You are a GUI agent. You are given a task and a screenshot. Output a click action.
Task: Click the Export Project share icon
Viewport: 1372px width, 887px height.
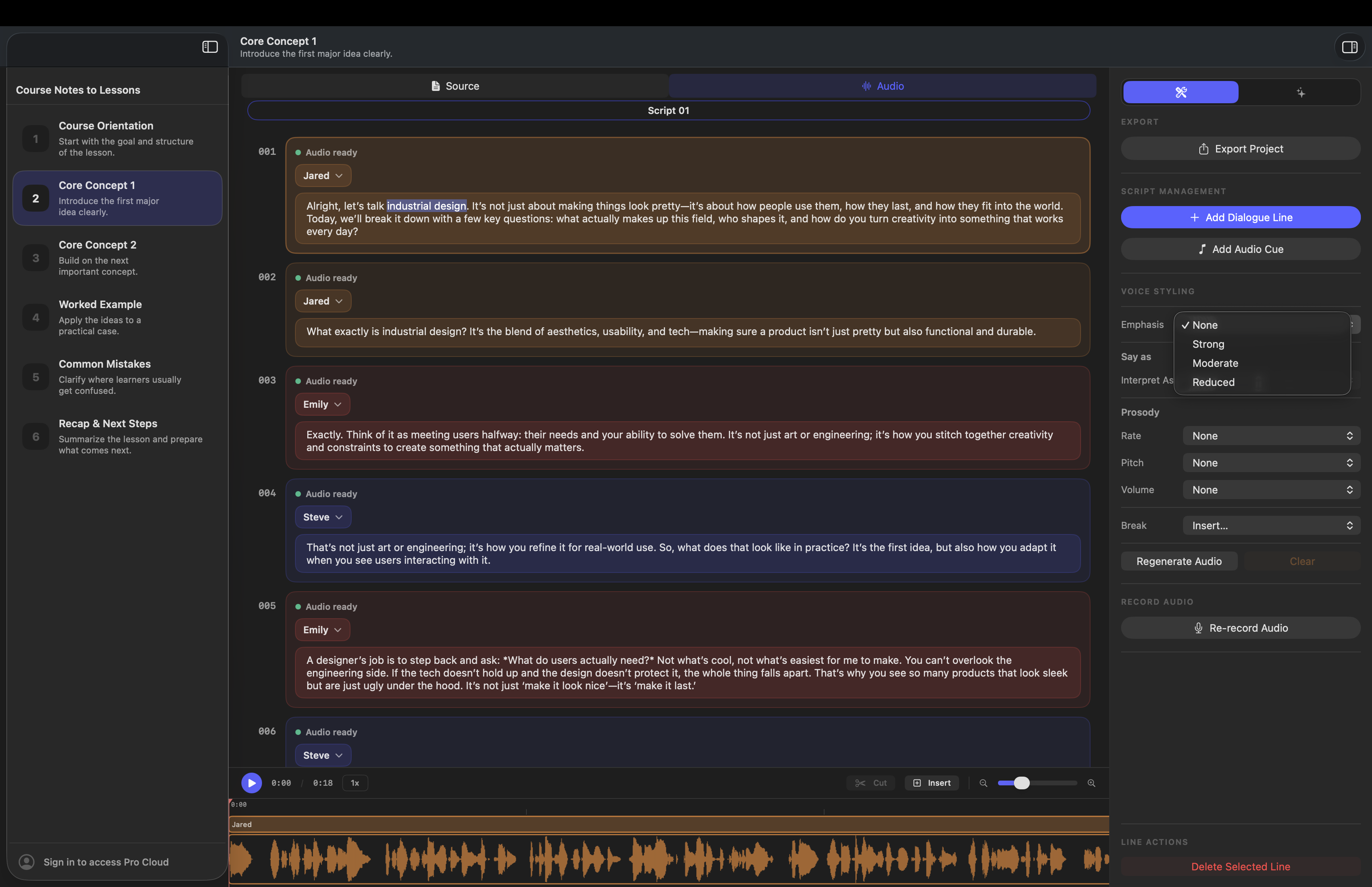click(1203, 148)
